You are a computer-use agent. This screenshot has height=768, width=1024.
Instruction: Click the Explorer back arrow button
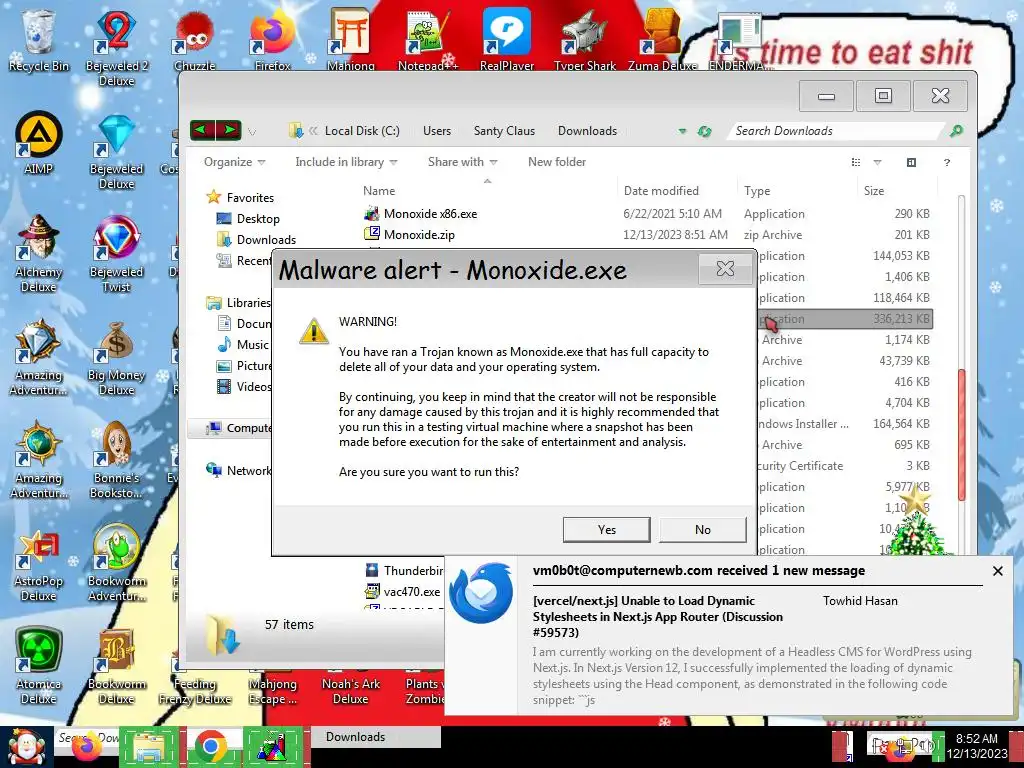[x=202, y=131]
